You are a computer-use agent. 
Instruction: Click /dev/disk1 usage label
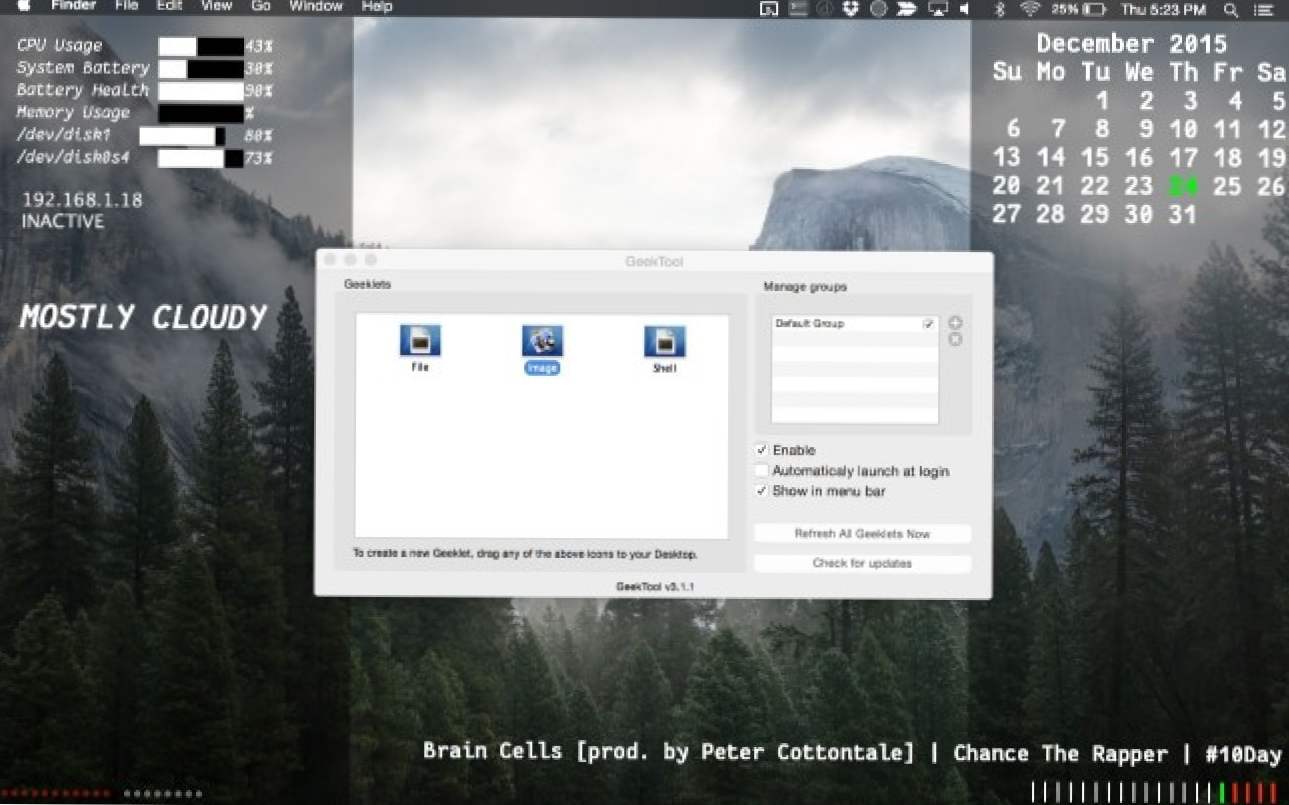[x=63, y=135]
